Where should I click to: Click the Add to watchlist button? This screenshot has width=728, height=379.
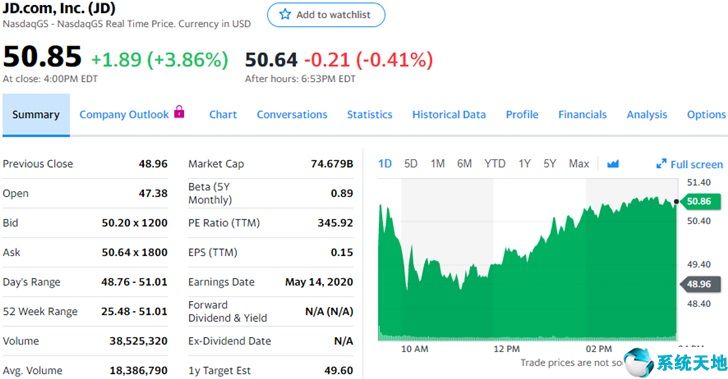326,15
